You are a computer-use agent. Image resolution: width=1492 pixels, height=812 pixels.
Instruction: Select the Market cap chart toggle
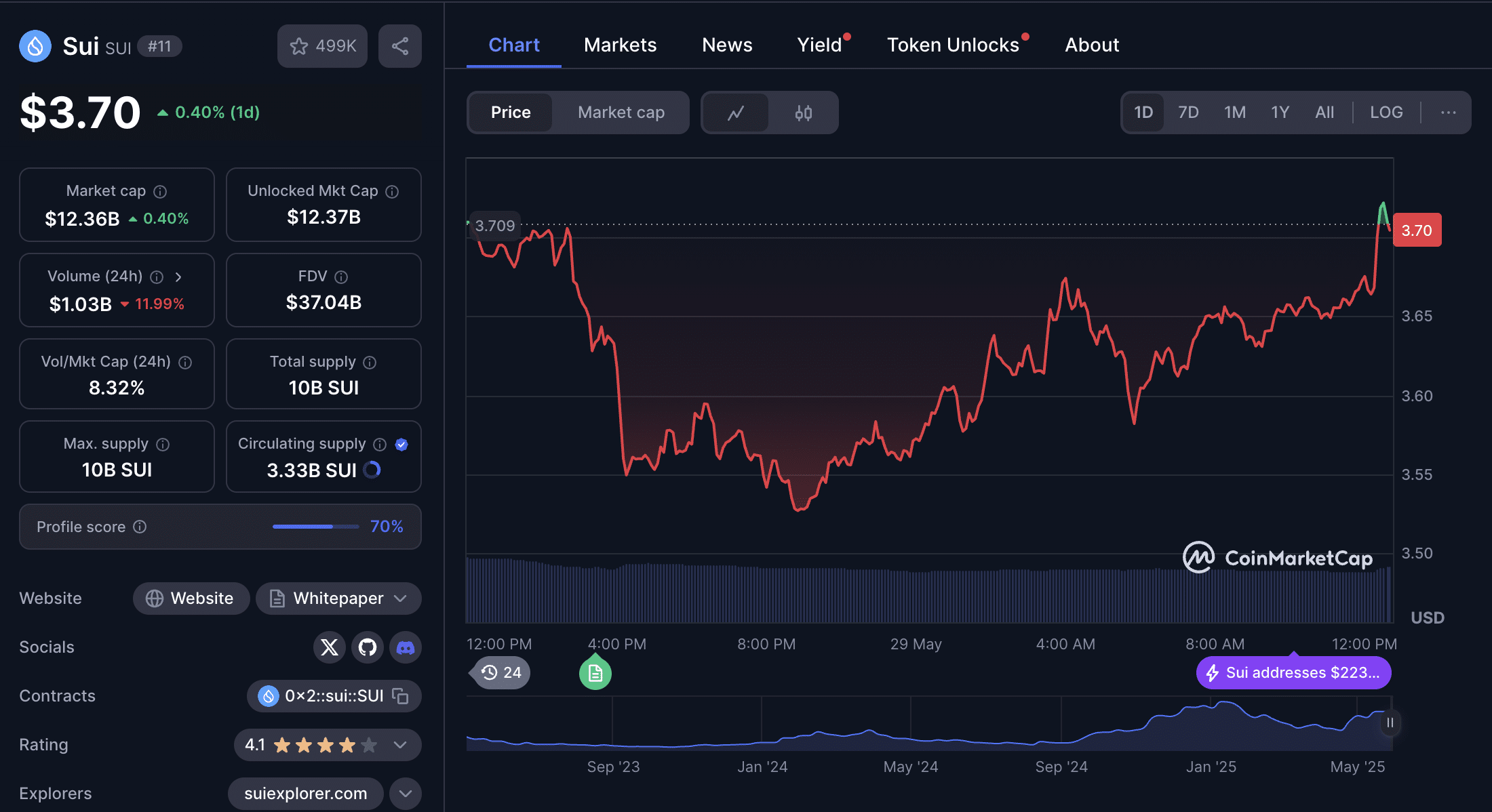point(621,113)
